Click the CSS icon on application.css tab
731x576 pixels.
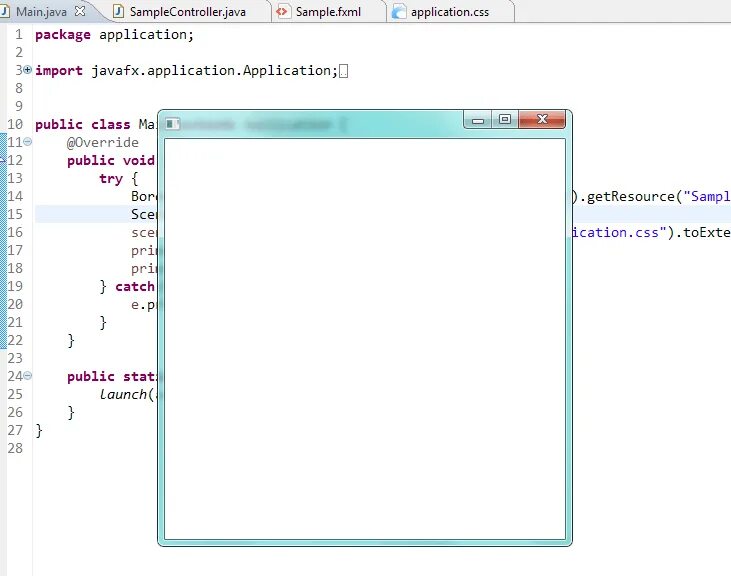point(398,12)
